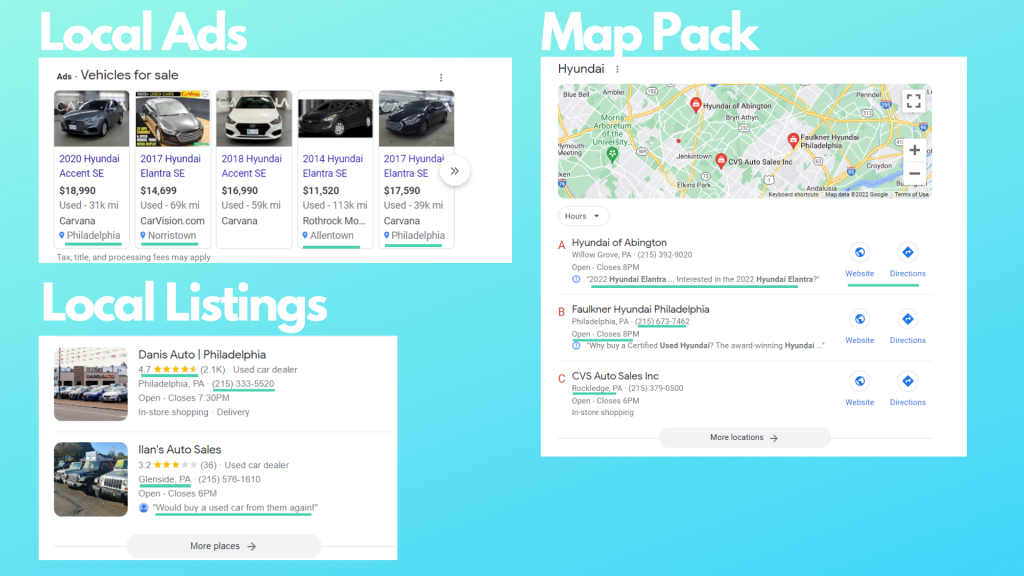Click the Vehicles for sale heading
The image size is (1024, 576).
pos(129,76)
